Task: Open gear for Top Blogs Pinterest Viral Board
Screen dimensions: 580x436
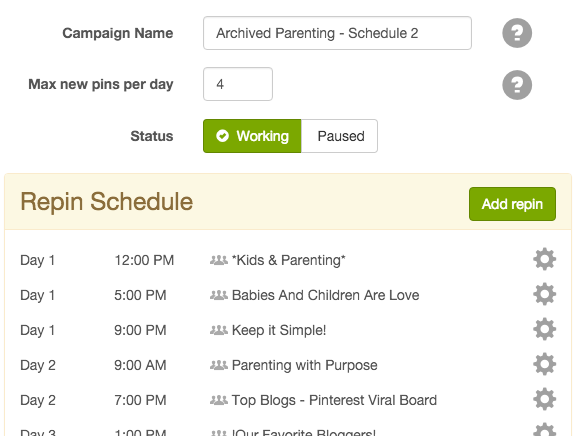Action: (x=544, y=399)
